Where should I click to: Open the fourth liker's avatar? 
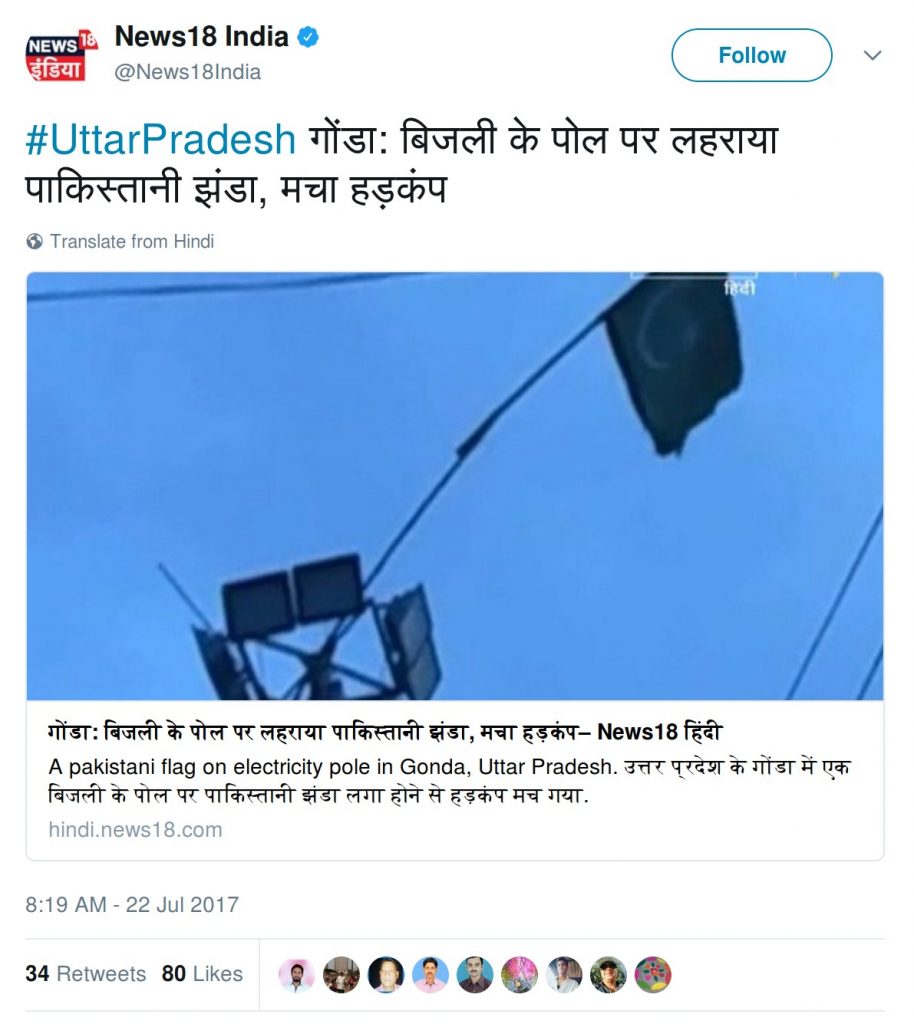[x=430, y=975]
